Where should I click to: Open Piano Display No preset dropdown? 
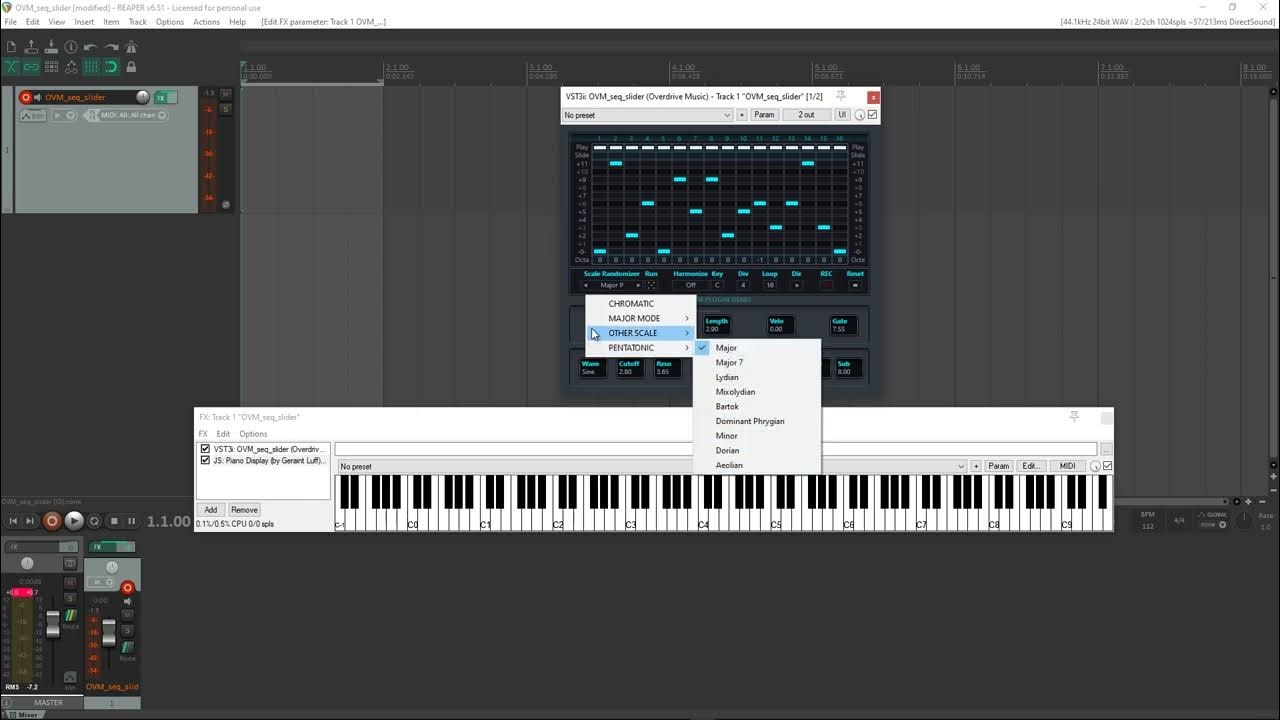coord(652,466)
